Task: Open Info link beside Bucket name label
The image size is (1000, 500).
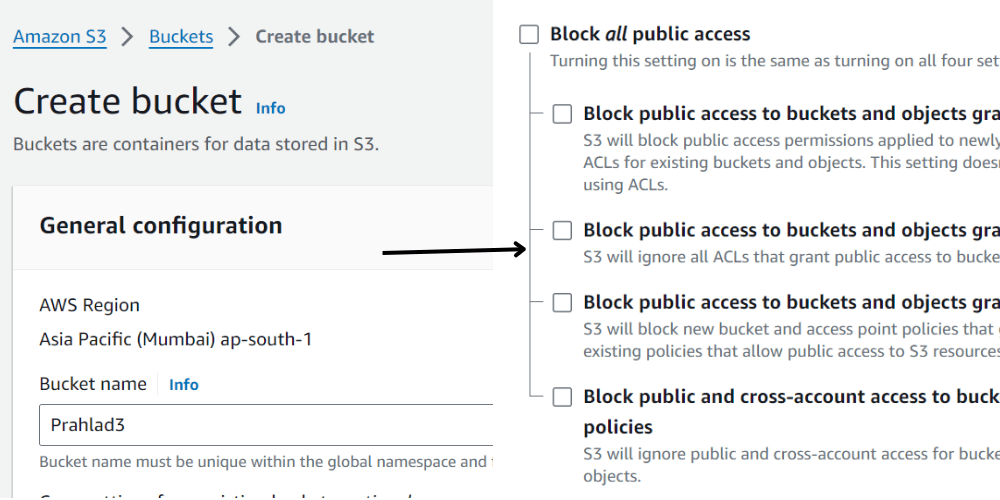Action: (x=183, y=384)
